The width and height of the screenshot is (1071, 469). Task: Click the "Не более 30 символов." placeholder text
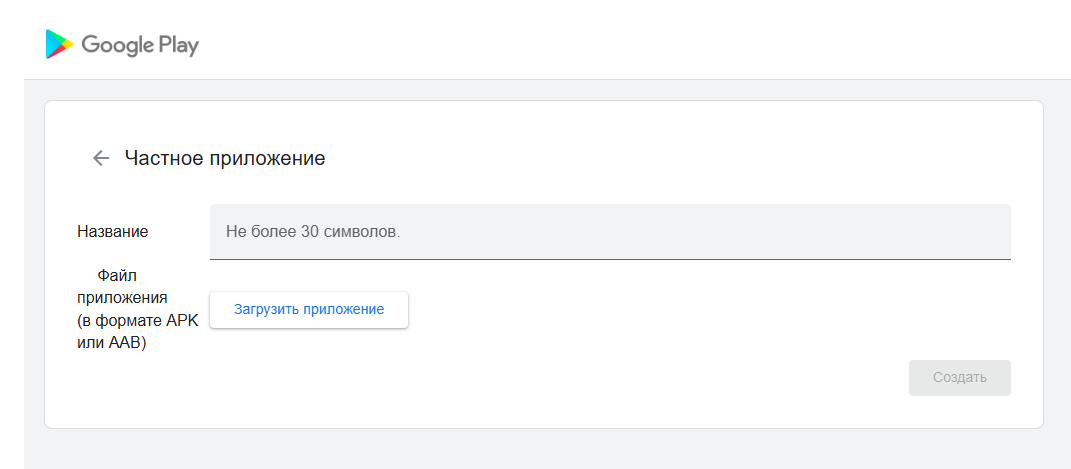tap(313, 231)
